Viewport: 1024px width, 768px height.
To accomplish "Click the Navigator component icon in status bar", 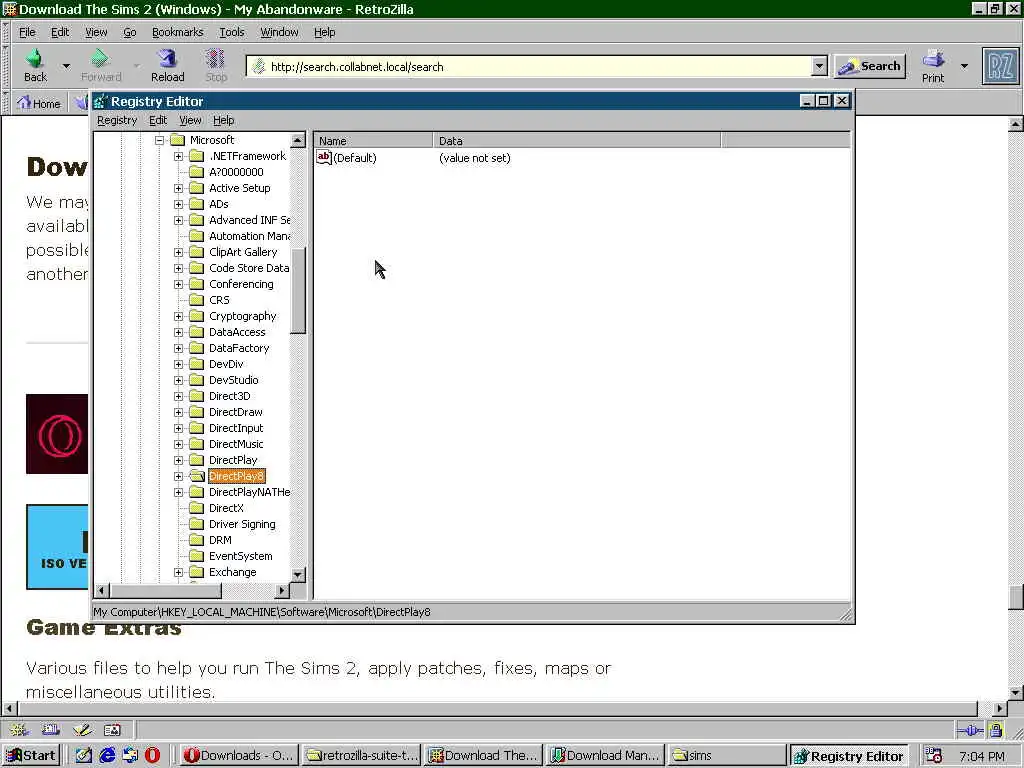I will tap(18, 729).
